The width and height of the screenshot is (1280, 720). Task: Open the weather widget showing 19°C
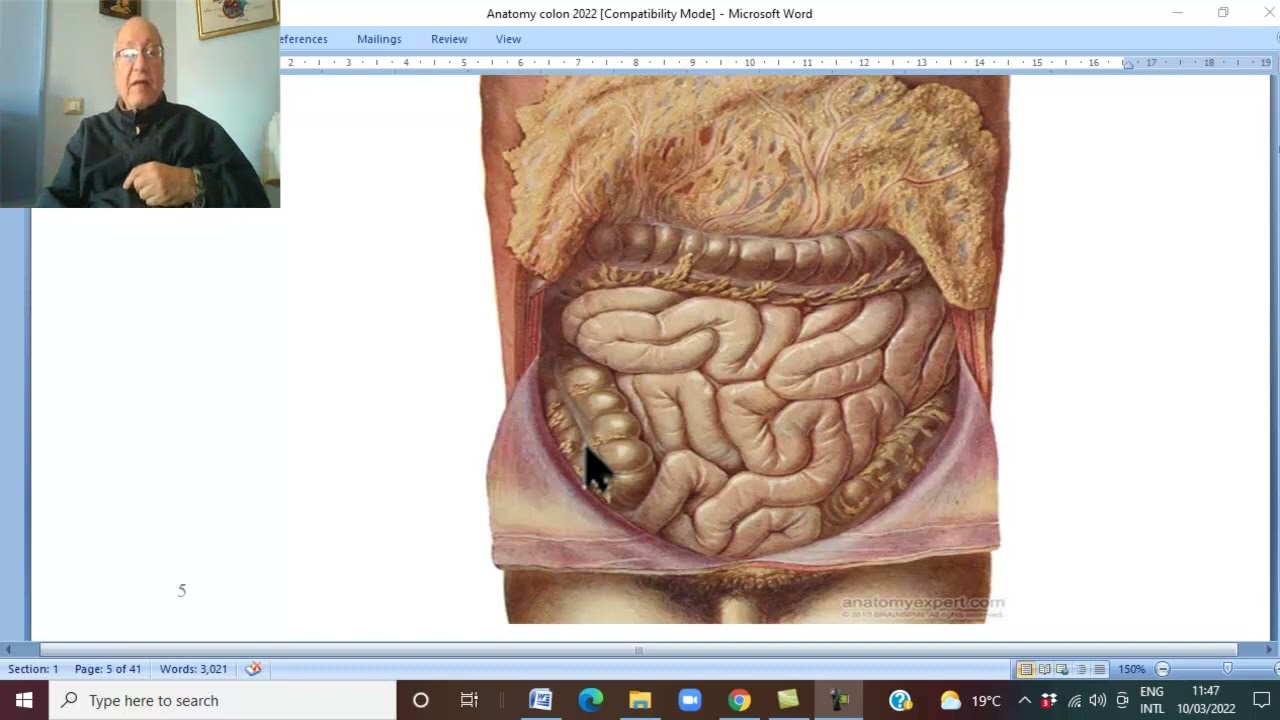pos(970,700)
